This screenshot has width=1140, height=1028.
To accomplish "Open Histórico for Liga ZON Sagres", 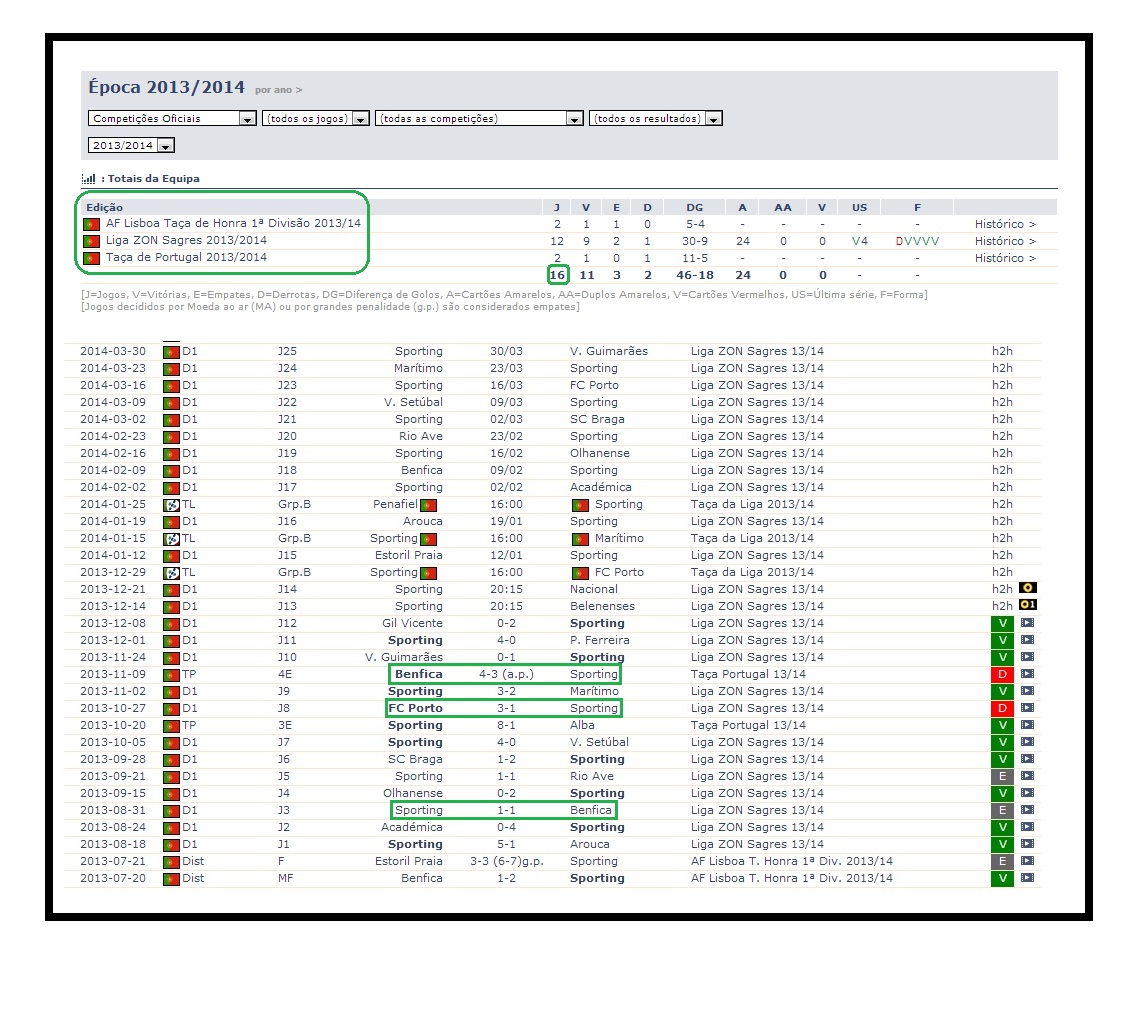I will [1005, 241].
